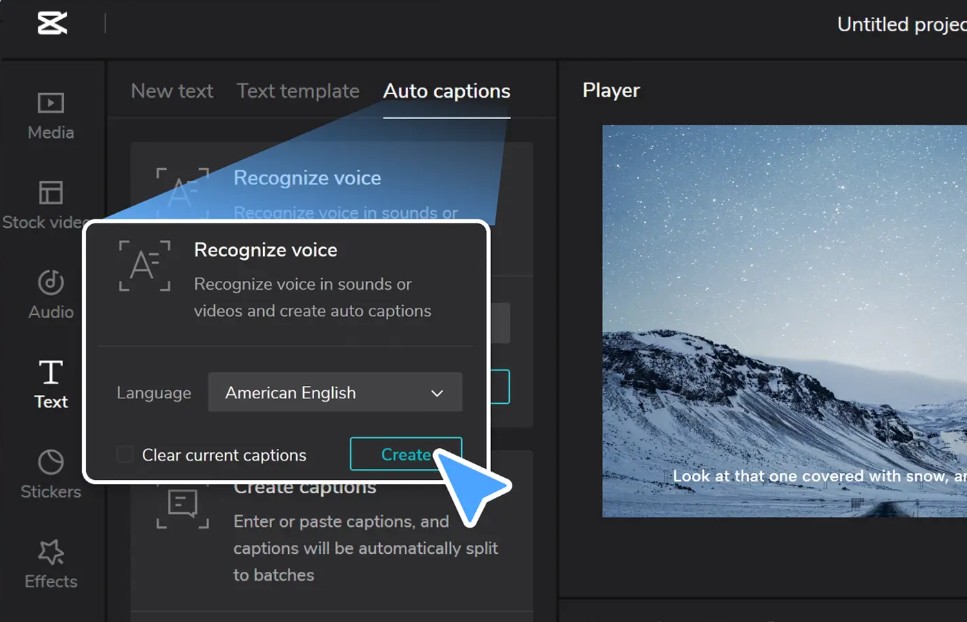Click the Create button in popup
The width and height of the screenshot is (967, 622).
(406, 454)
